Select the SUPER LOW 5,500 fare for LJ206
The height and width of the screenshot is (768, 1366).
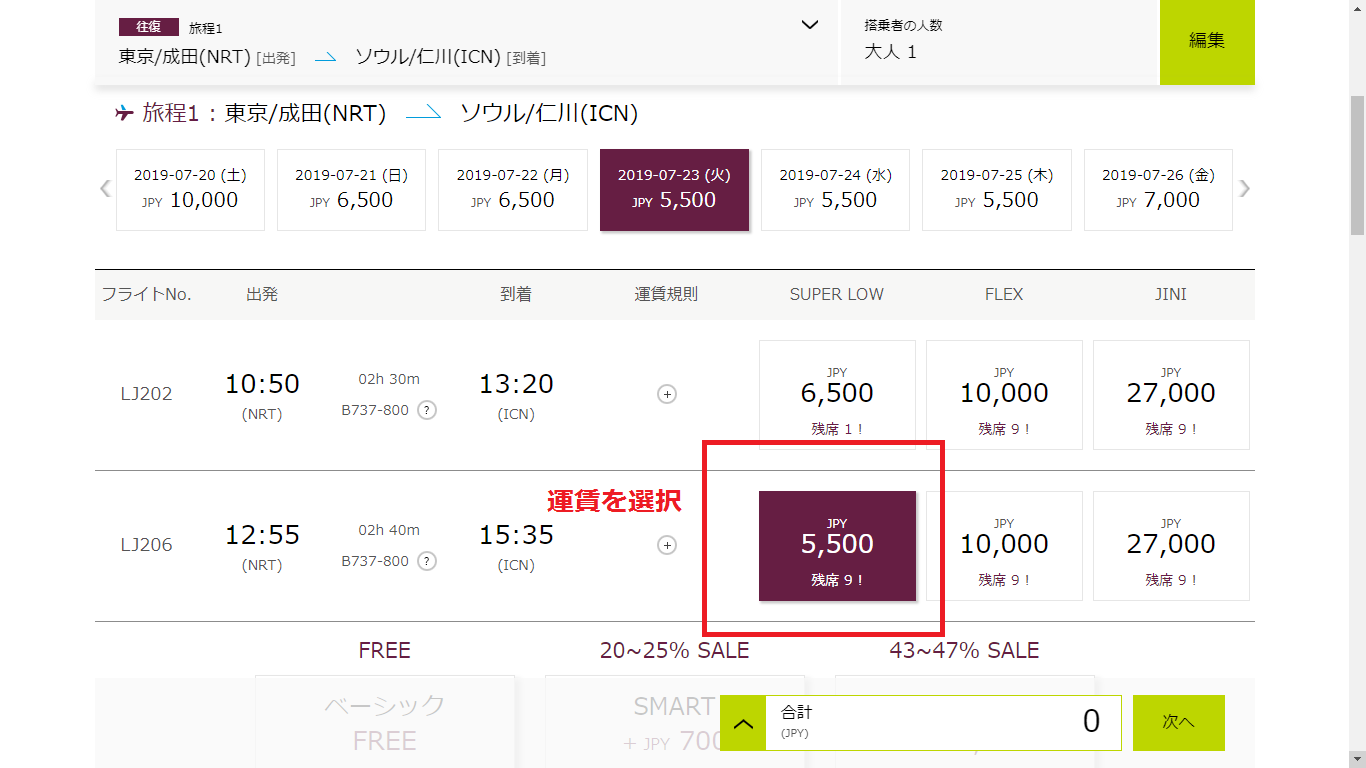[837, 546]
